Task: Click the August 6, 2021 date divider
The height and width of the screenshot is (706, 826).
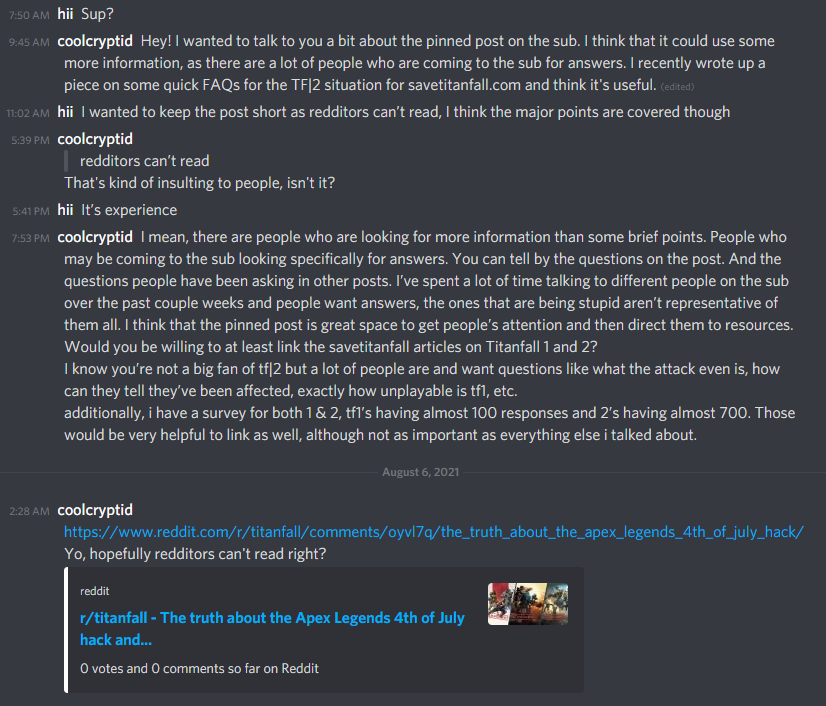Action: [413, 472]
